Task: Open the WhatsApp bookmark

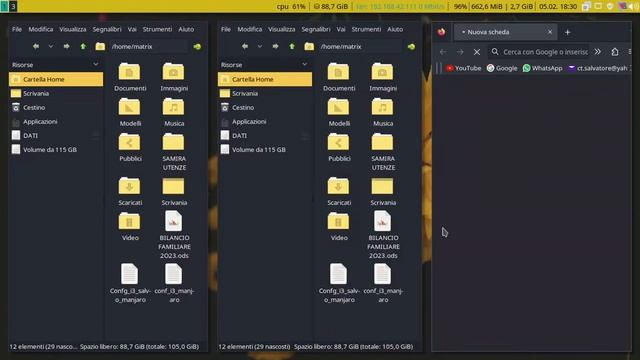Action: [542, 68]
